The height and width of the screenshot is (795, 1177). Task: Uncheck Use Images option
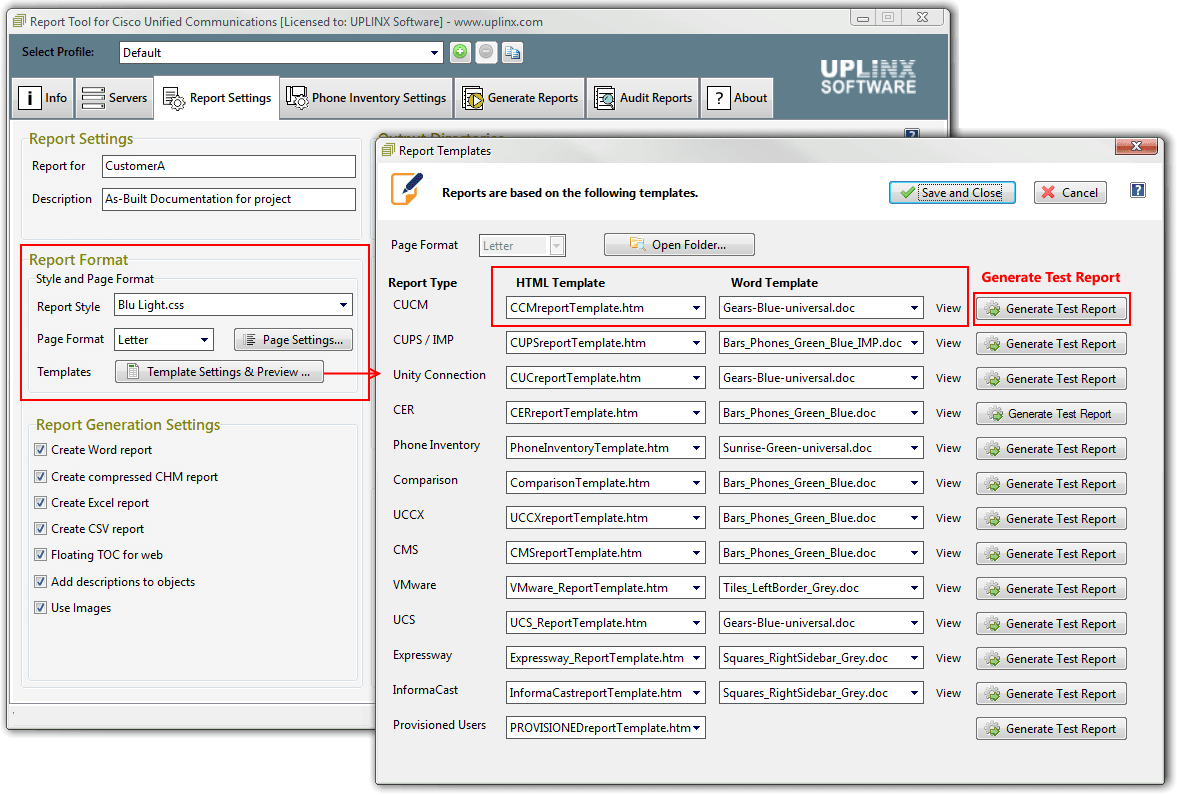(x=41, y=608)
